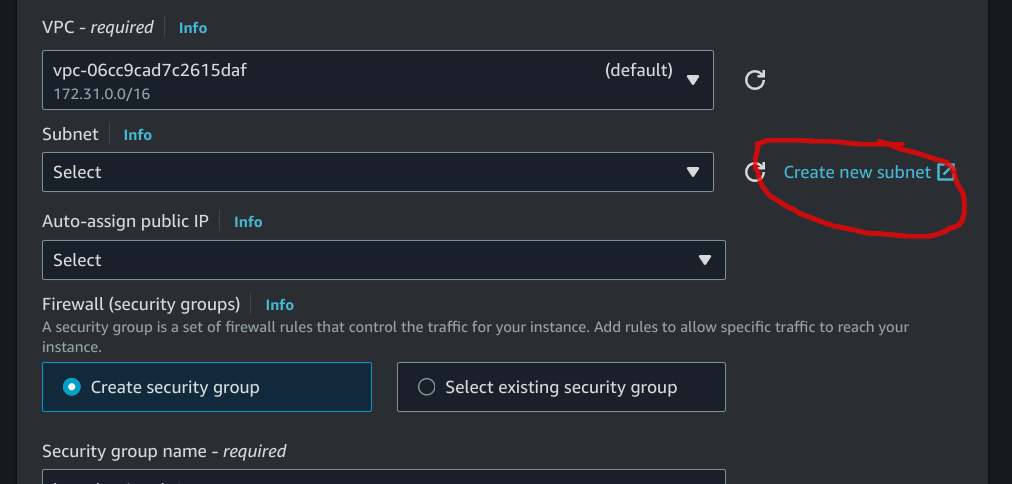The width and height of the screenshot is (1012, 484).
Task: Open Info link for Firewall security groups
Action: click(280, 305)
